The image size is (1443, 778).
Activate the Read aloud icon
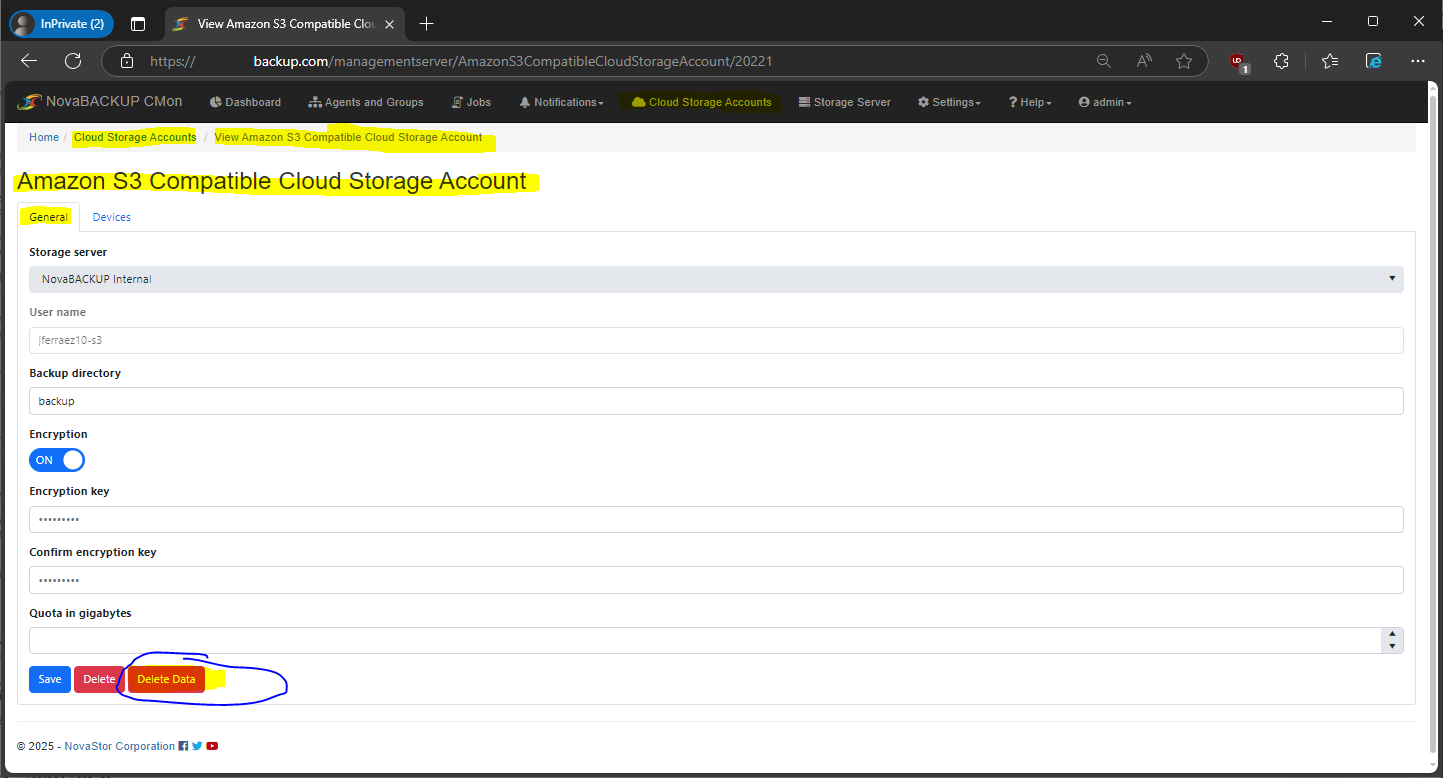click(x=1144, y=61)
